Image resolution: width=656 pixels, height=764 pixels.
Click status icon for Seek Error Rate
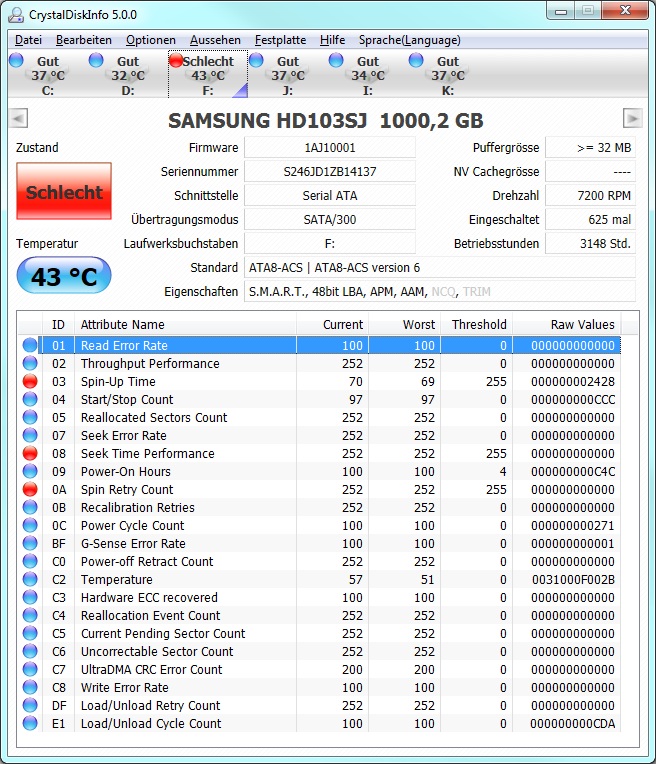[x=30, y=435]
